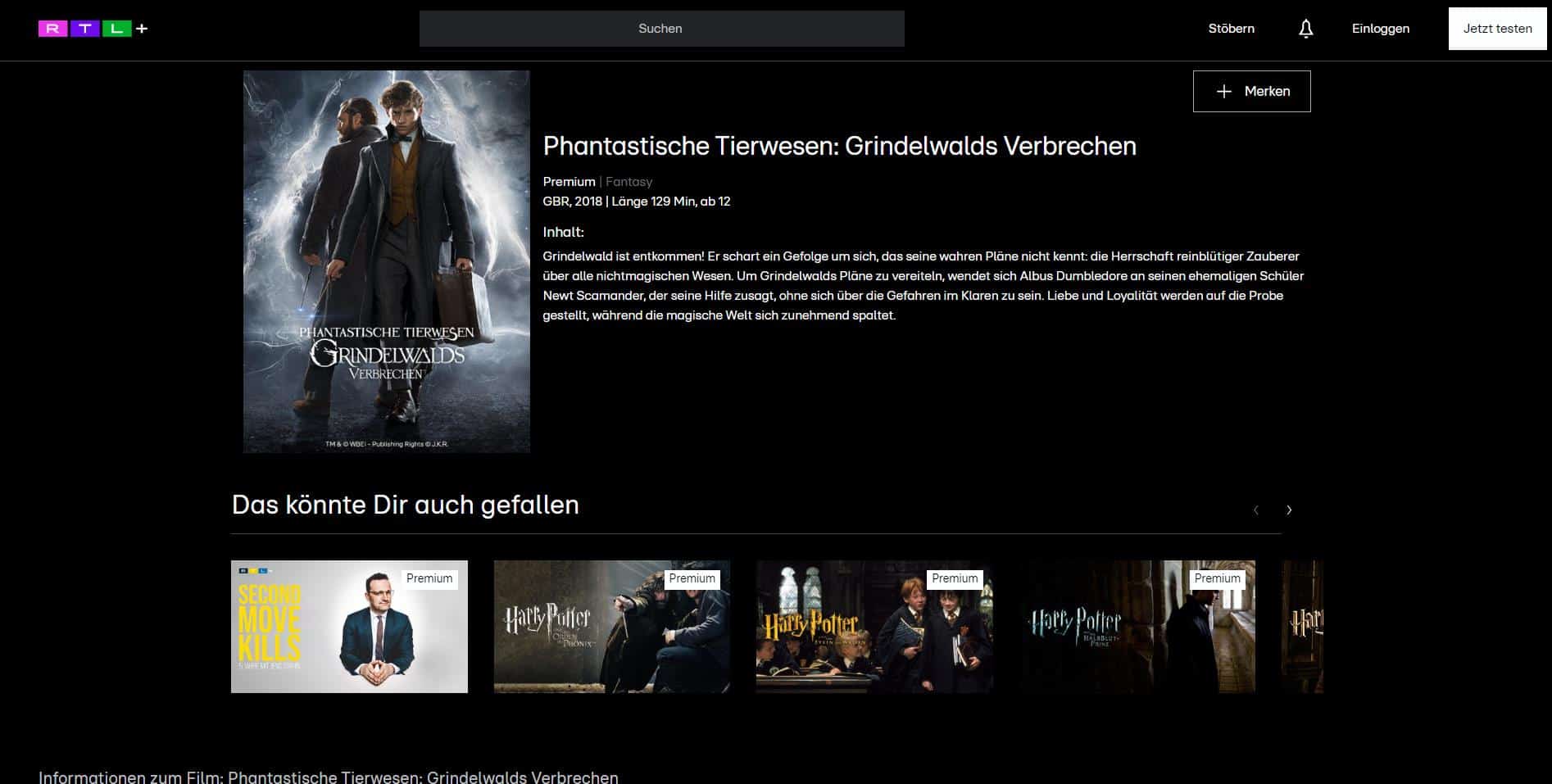The height and width of the screenshot is (784, 1552).
Task: Open the RTL+ logo home link
Action: 93,29
